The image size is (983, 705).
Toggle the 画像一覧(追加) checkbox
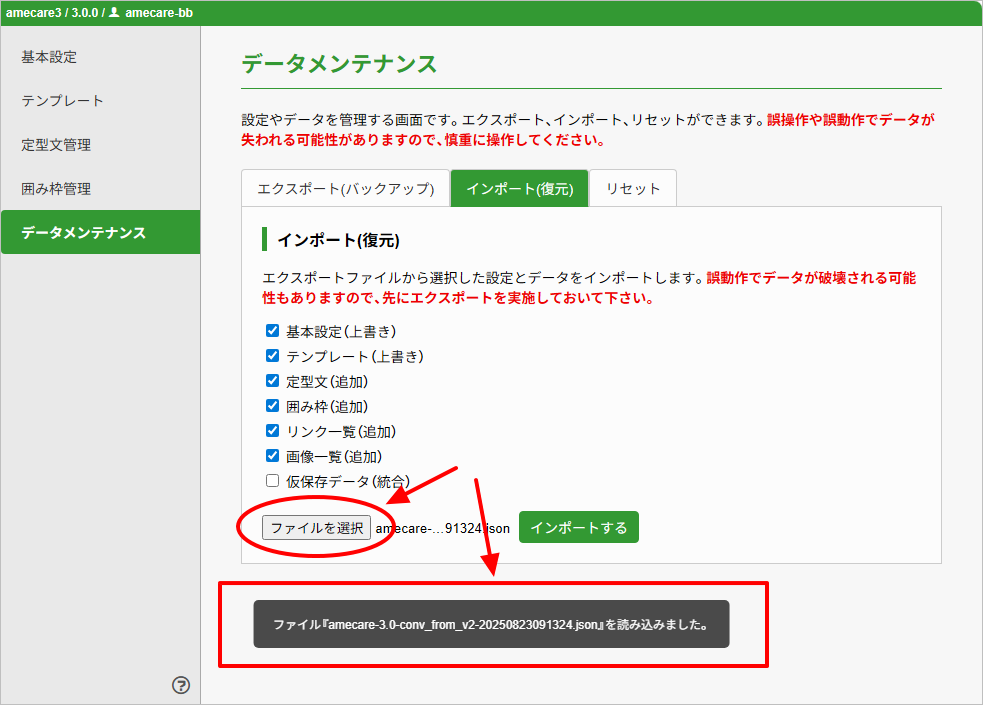[272, 456]
